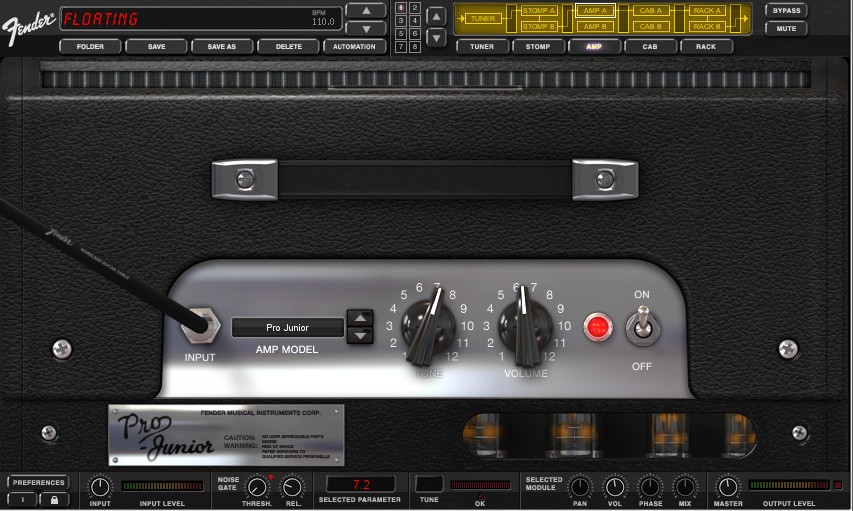
Task: Open PREFERENCES
Action: point(39,483)
